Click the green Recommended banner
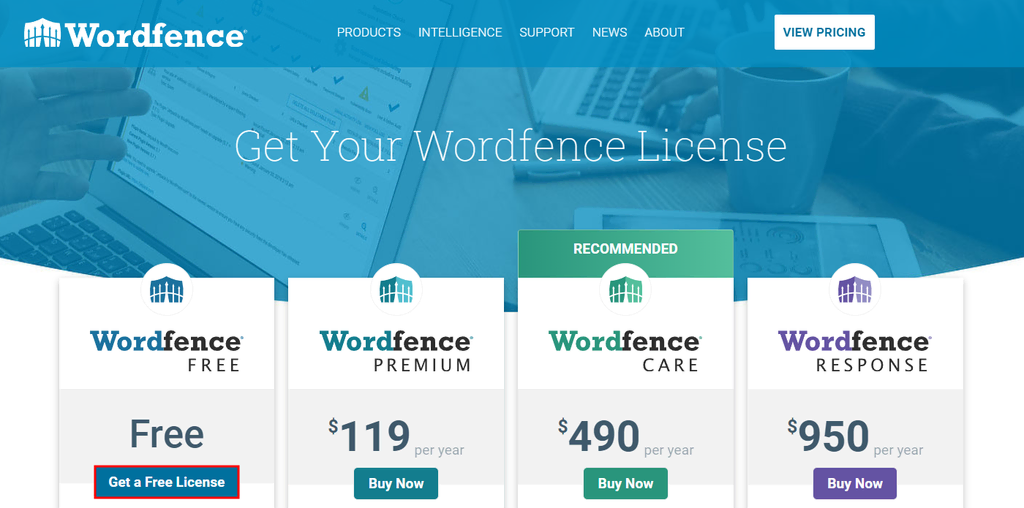 tap(626, 249)
